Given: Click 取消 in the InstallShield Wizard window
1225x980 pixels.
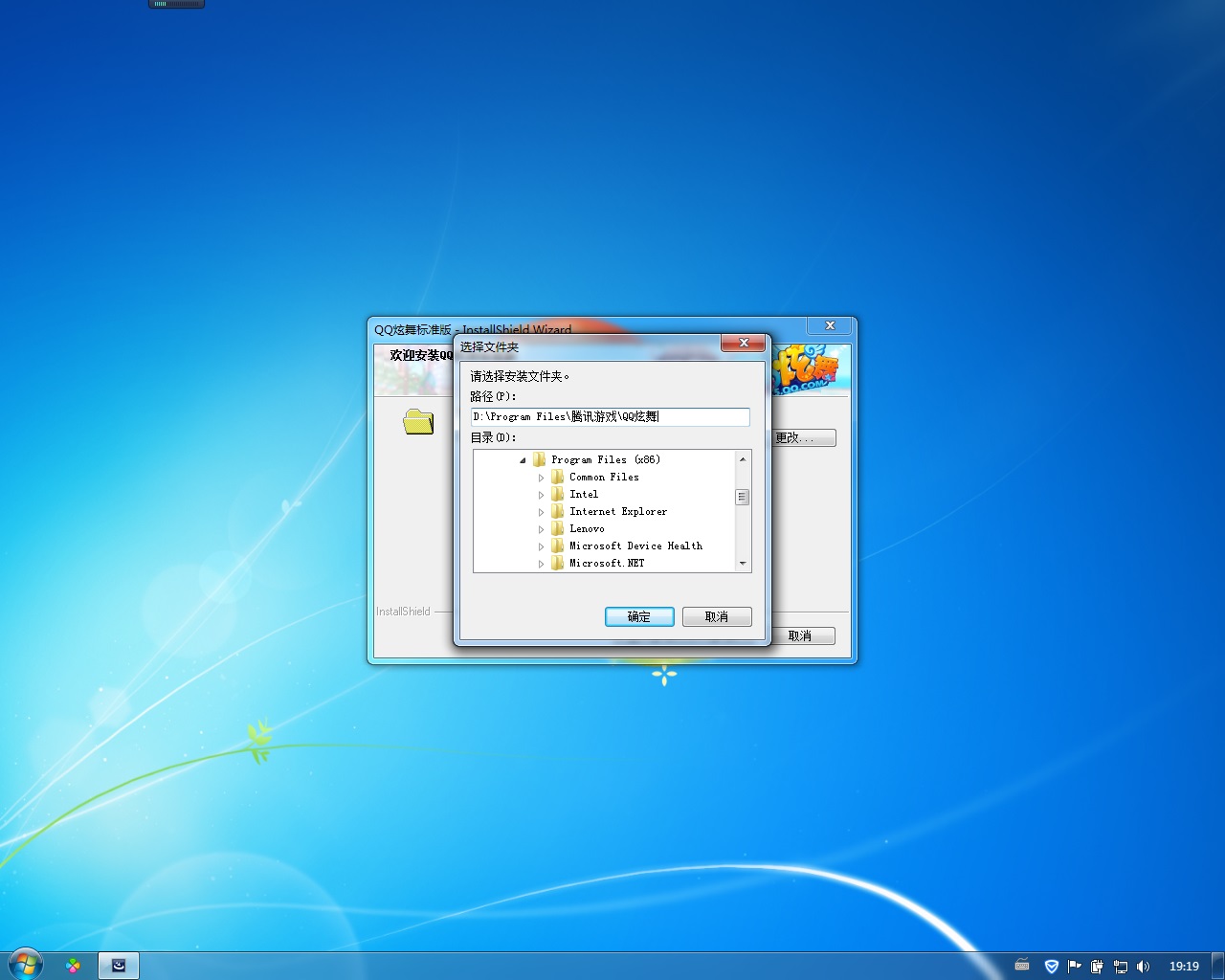Looking at the screenshot, I should tap(804, 635).
